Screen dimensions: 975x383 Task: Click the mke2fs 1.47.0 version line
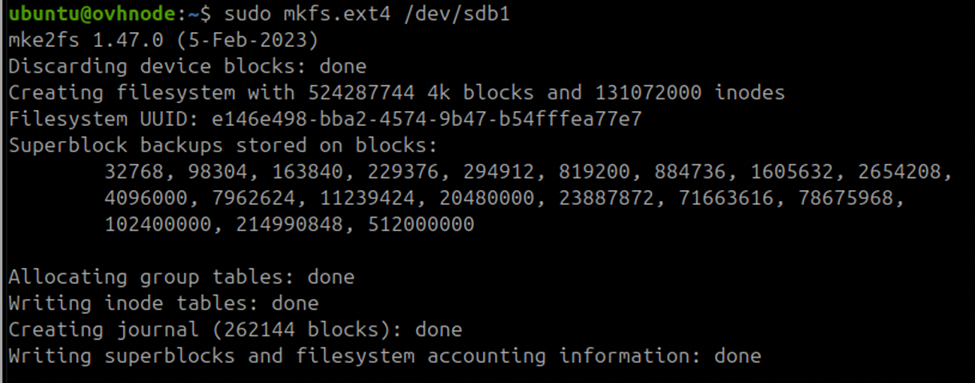164,40
